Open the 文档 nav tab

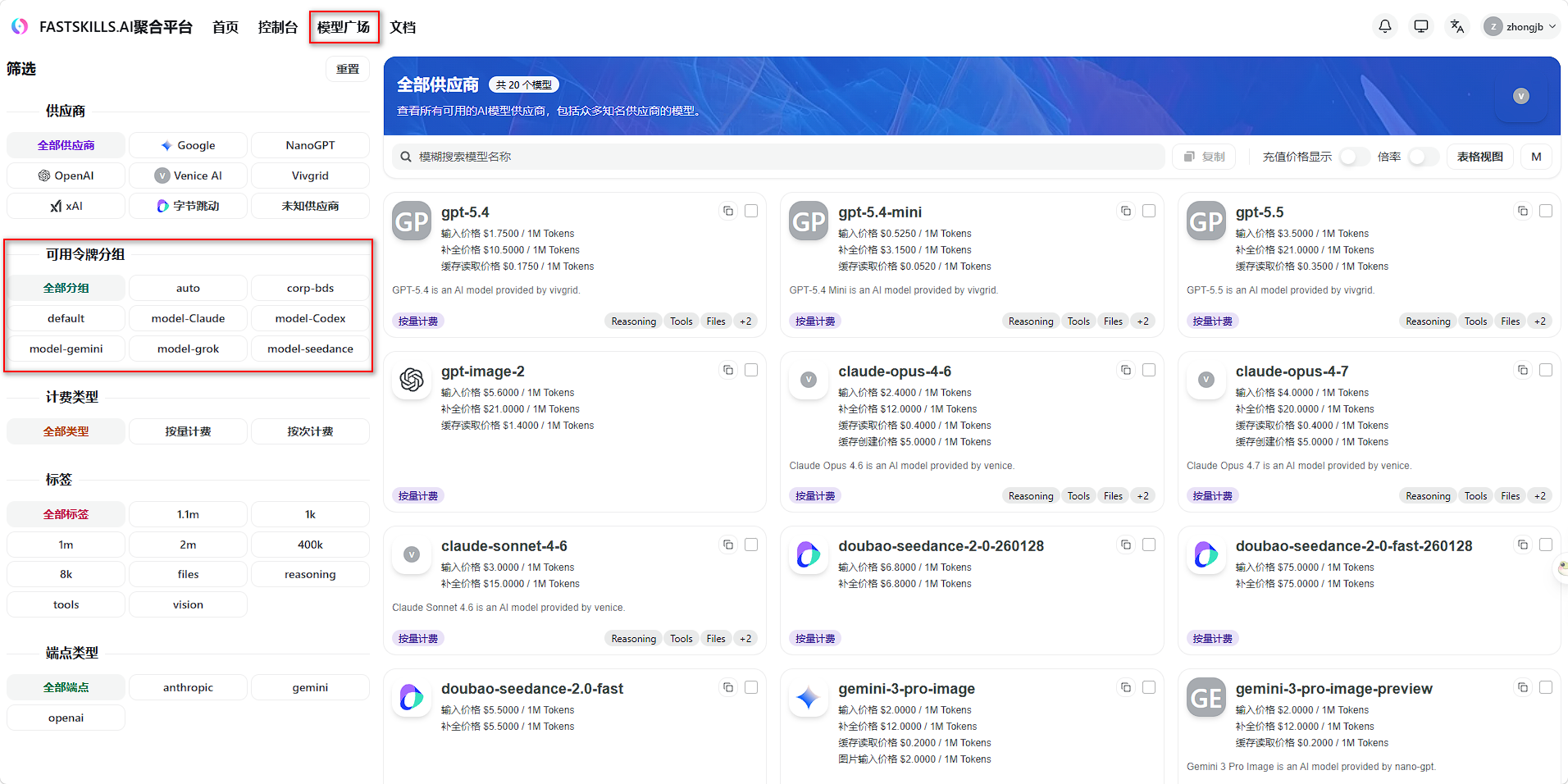click(x=403, y=27)
